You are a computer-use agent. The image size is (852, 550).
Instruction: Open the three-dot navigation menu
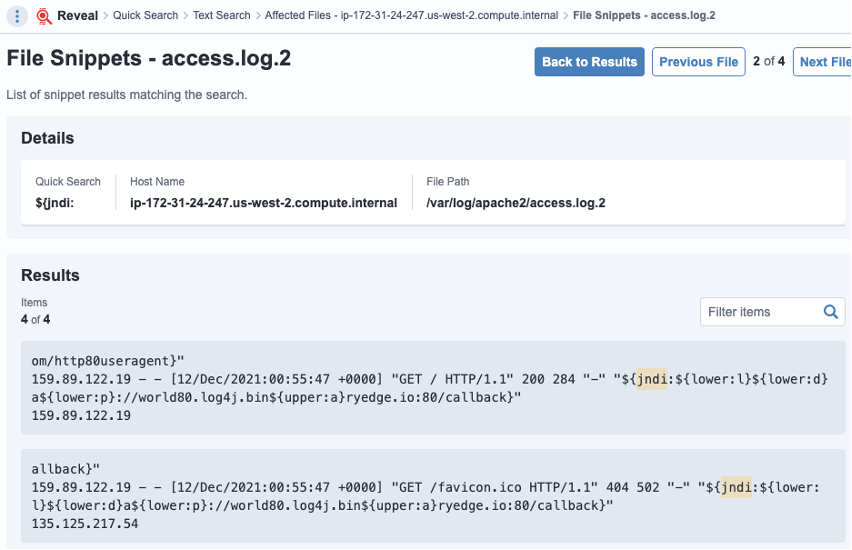17,16
